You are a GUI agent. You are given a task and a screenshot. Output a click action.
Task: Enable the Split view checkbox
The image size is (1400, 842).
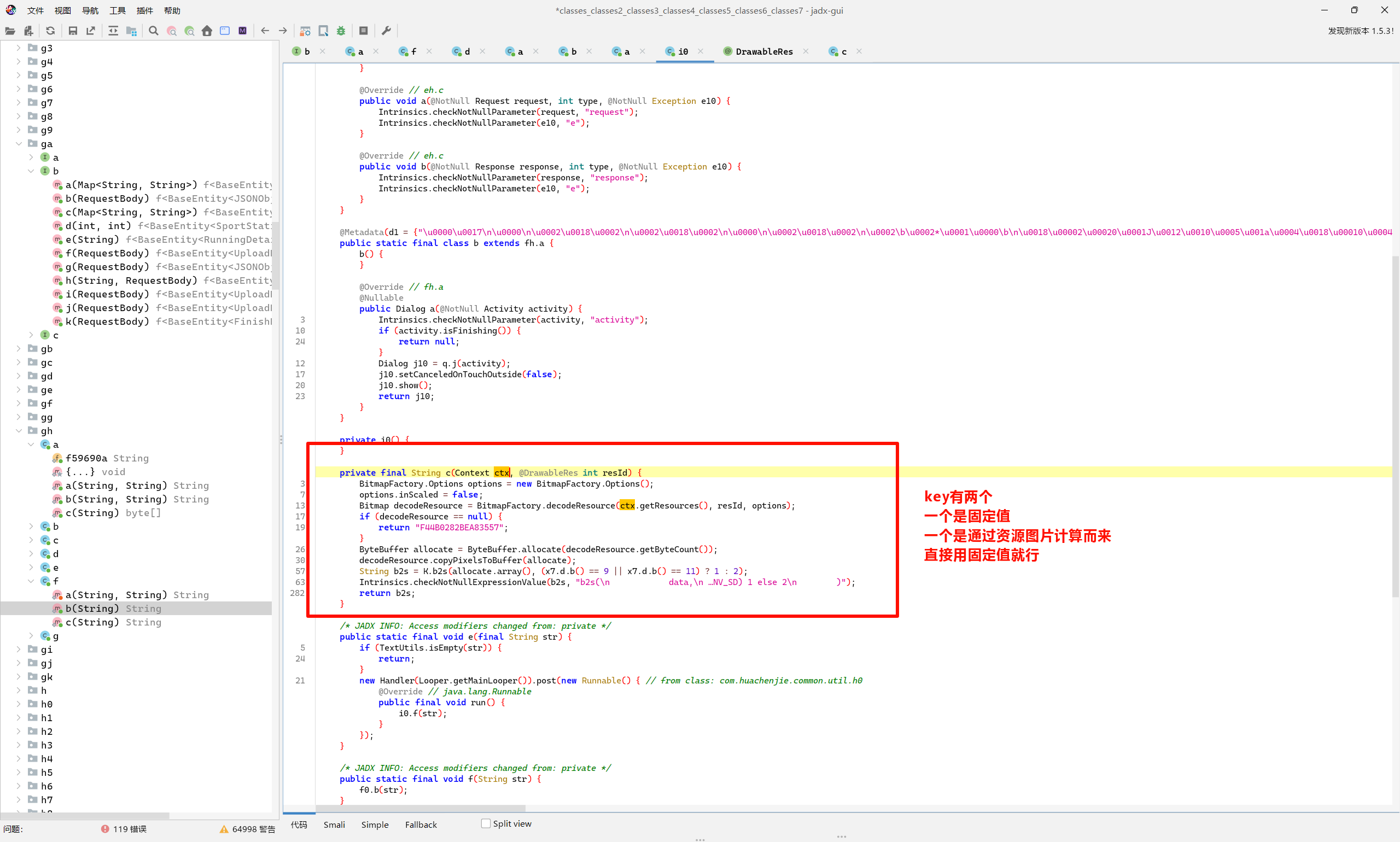(x=486, y=823)
